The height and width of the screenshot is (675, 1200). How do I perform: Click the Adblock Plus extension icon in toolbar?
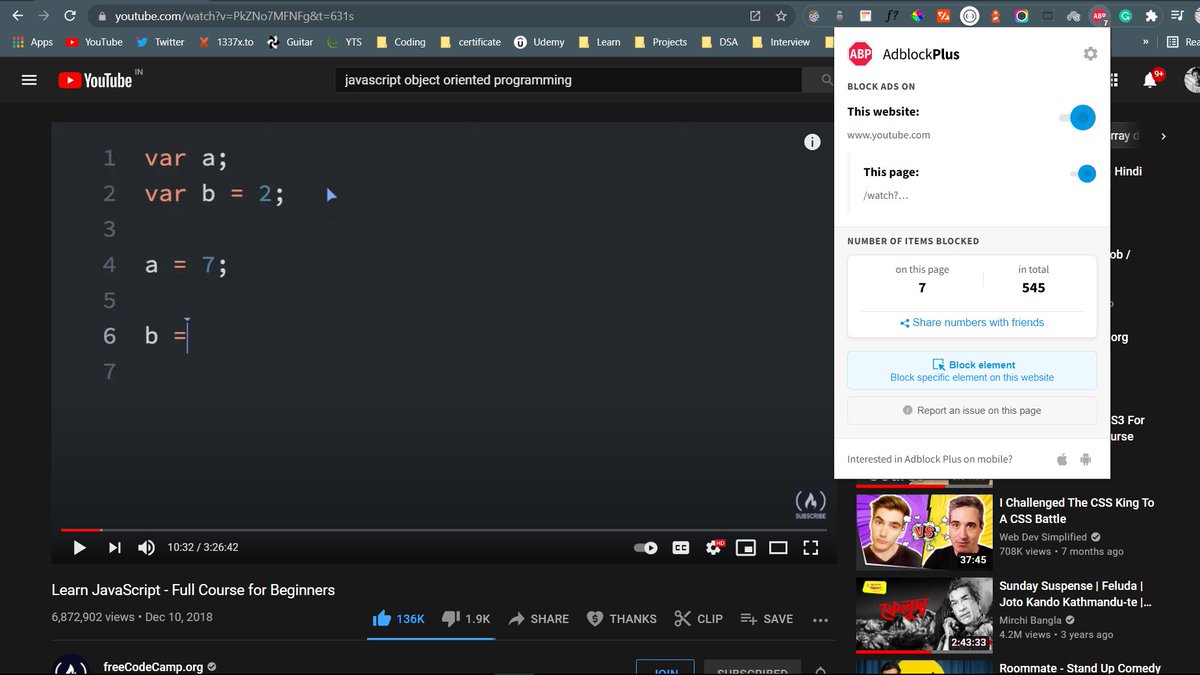[x=1099, y=16]
